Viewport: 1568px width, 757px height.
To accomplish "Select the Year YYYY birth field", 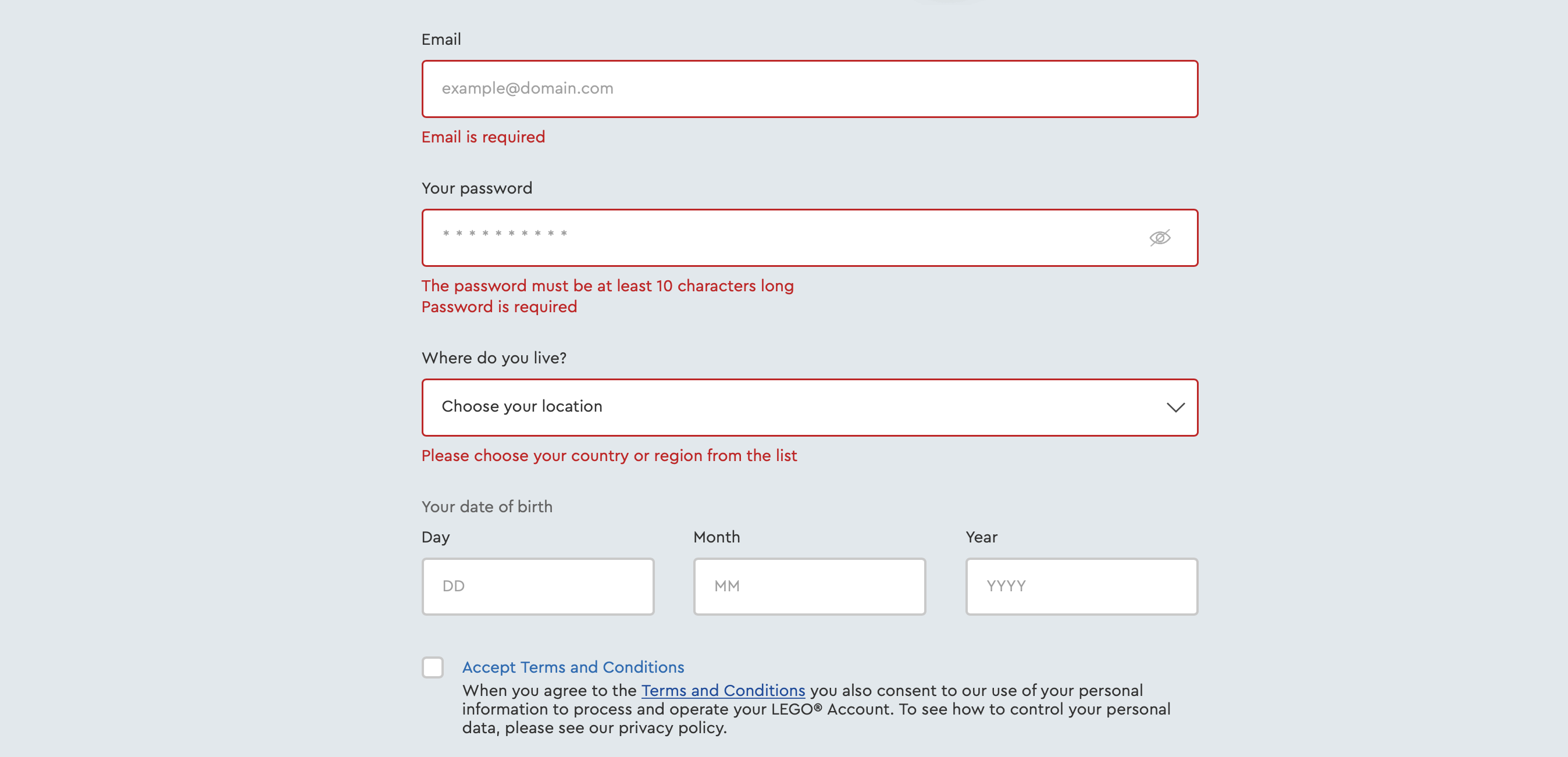I will [x=1081, y=587].
